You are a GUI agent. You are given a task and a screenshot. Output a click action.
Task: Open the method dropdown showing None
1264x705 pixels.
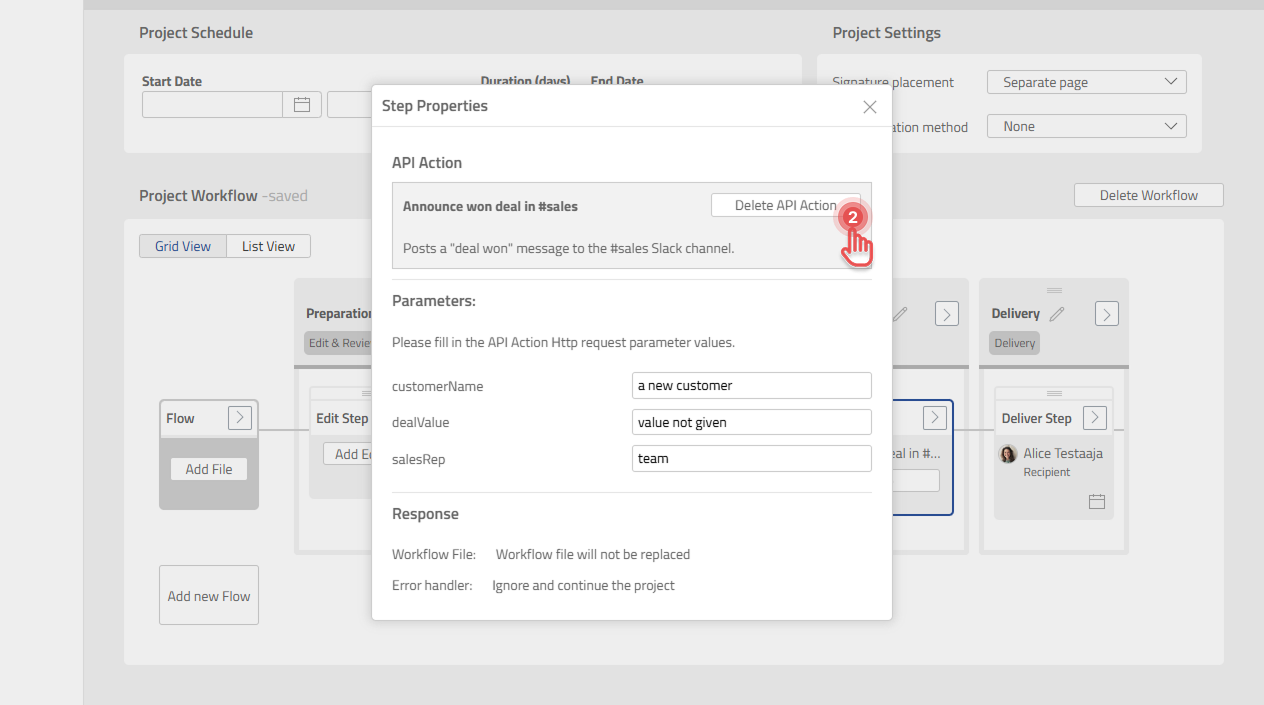point(1087,126)
